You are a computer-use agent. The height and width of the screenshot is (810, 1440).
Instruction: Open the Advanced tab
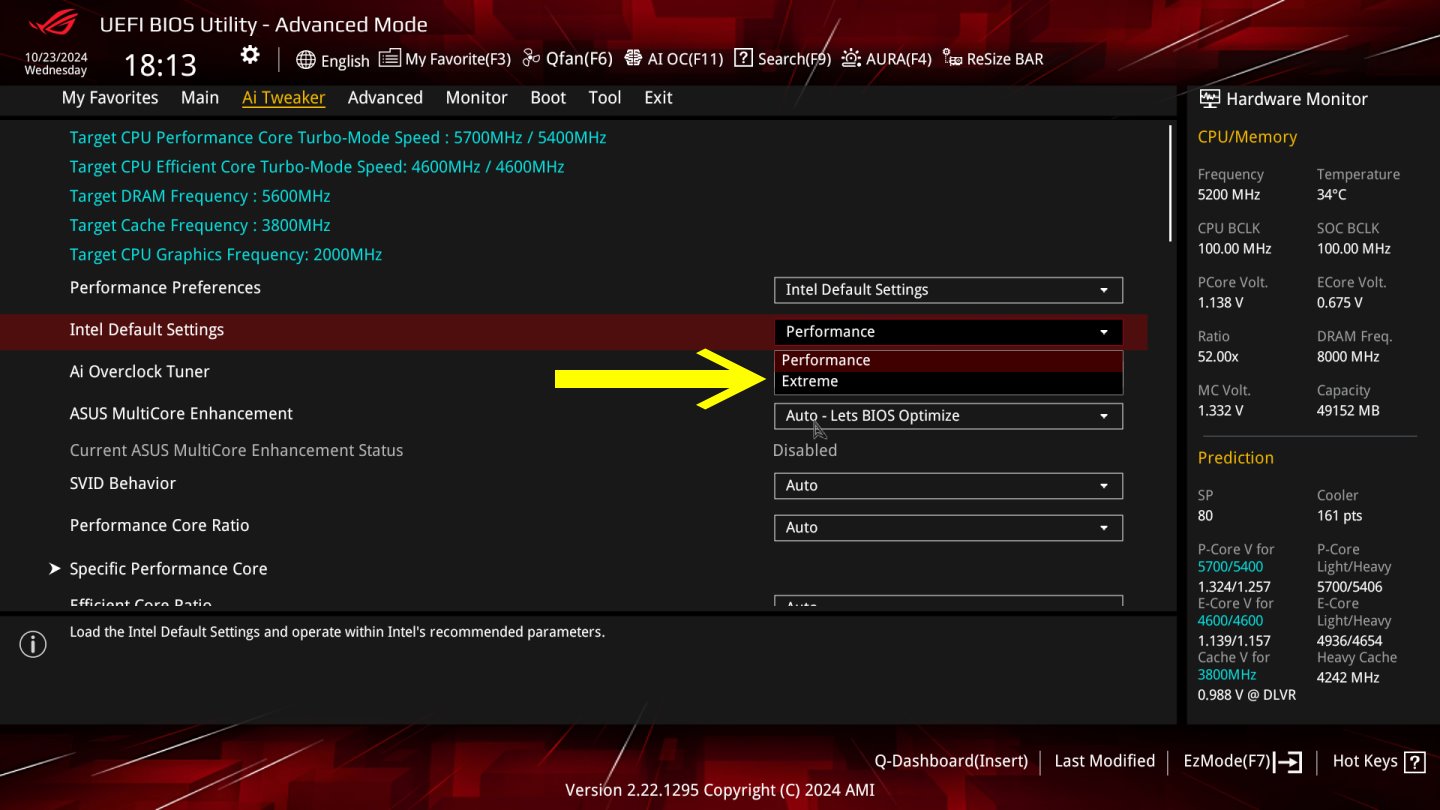coord(385,97)
